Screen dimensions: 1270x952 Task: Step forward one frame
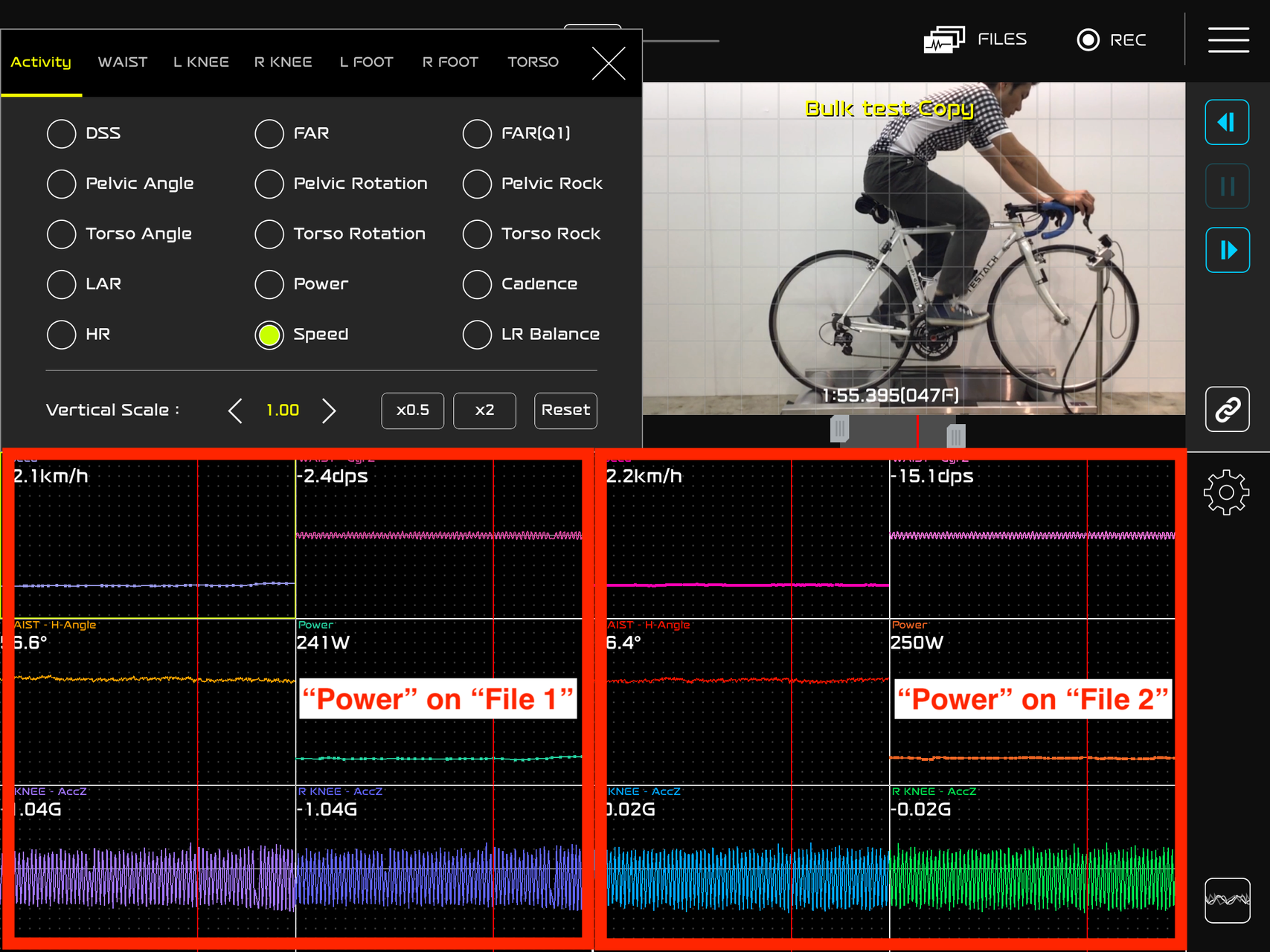click(x=1227, y=250)
